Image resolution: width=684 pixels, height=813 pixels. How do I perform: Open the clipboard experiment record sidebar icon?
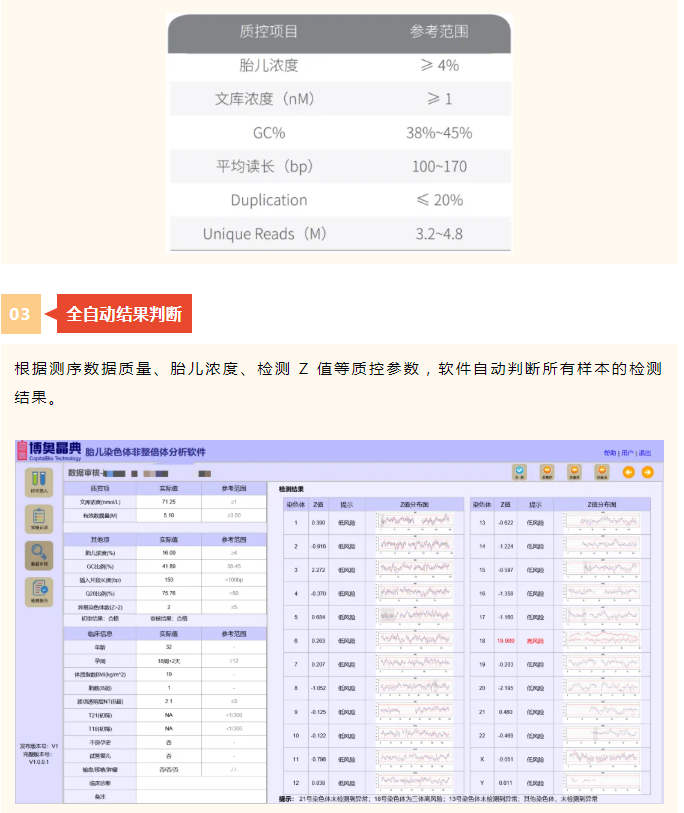point(39,518)
